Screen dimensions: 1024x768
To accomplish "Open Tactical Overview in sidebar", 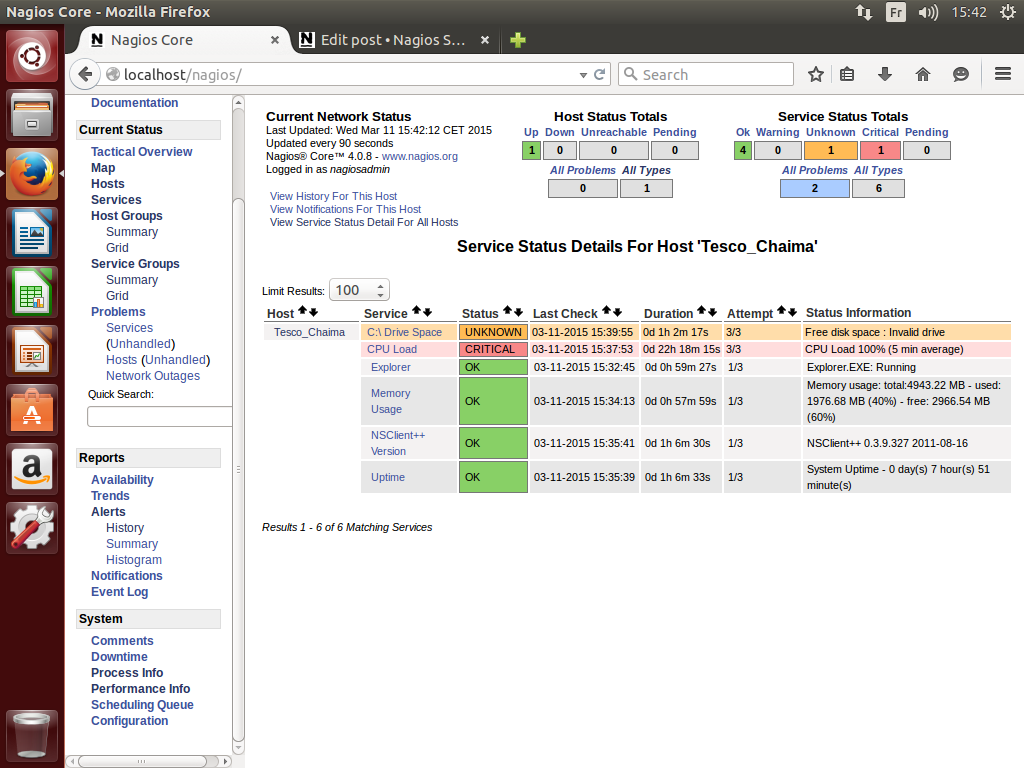I will (x=141, y=152).
